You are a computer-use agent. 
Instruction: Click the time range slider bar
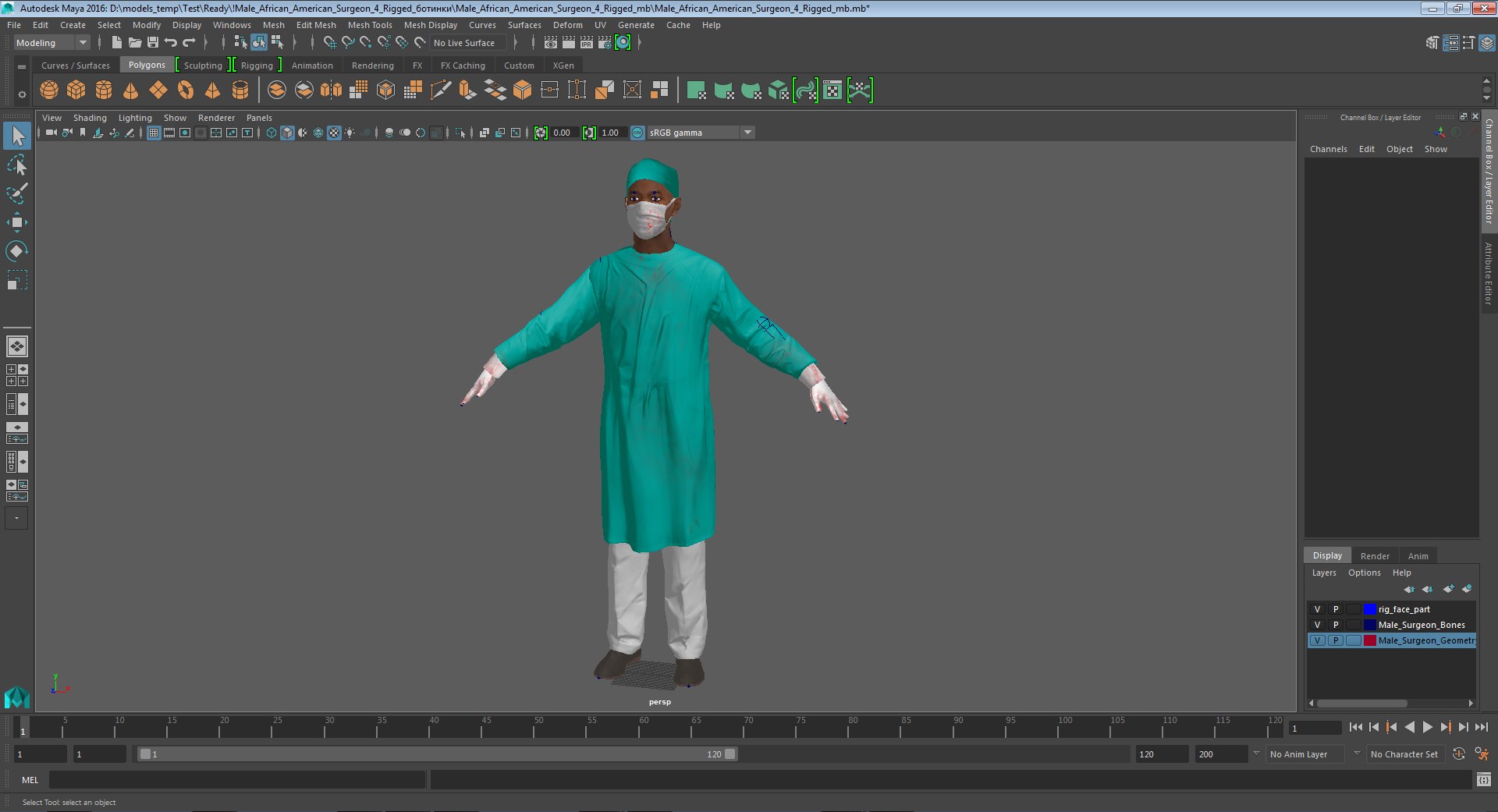(x=437, y=754)
